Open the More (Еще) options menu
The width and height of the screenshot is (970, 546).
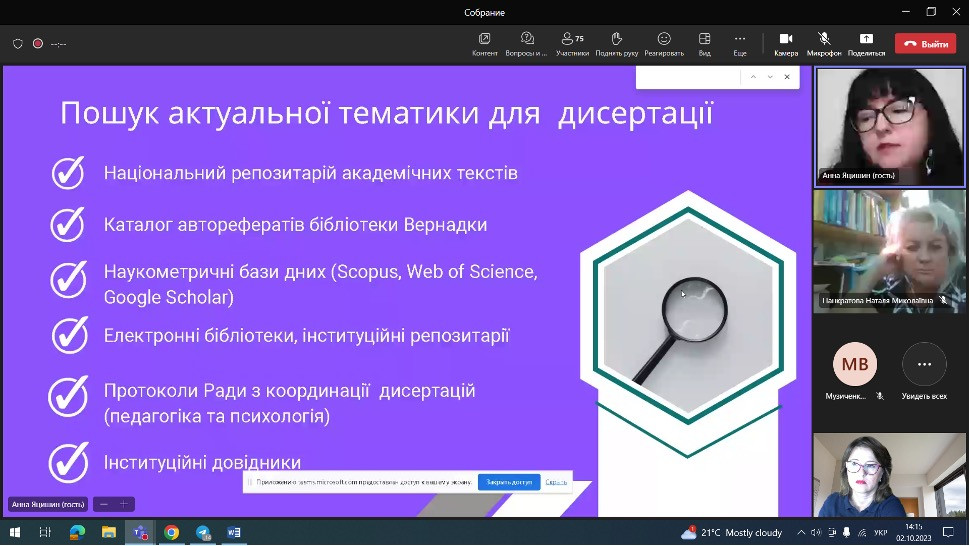(x=740, y=45)
